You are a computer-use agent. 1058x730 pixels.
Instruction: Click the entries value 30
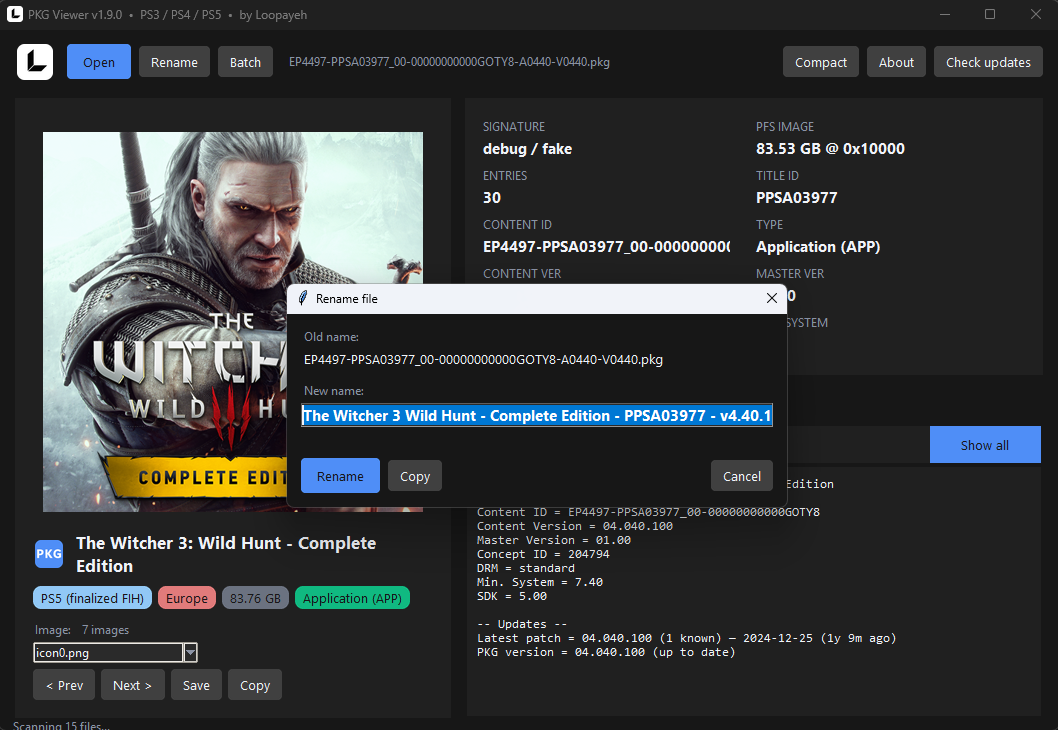pos(492,198)
